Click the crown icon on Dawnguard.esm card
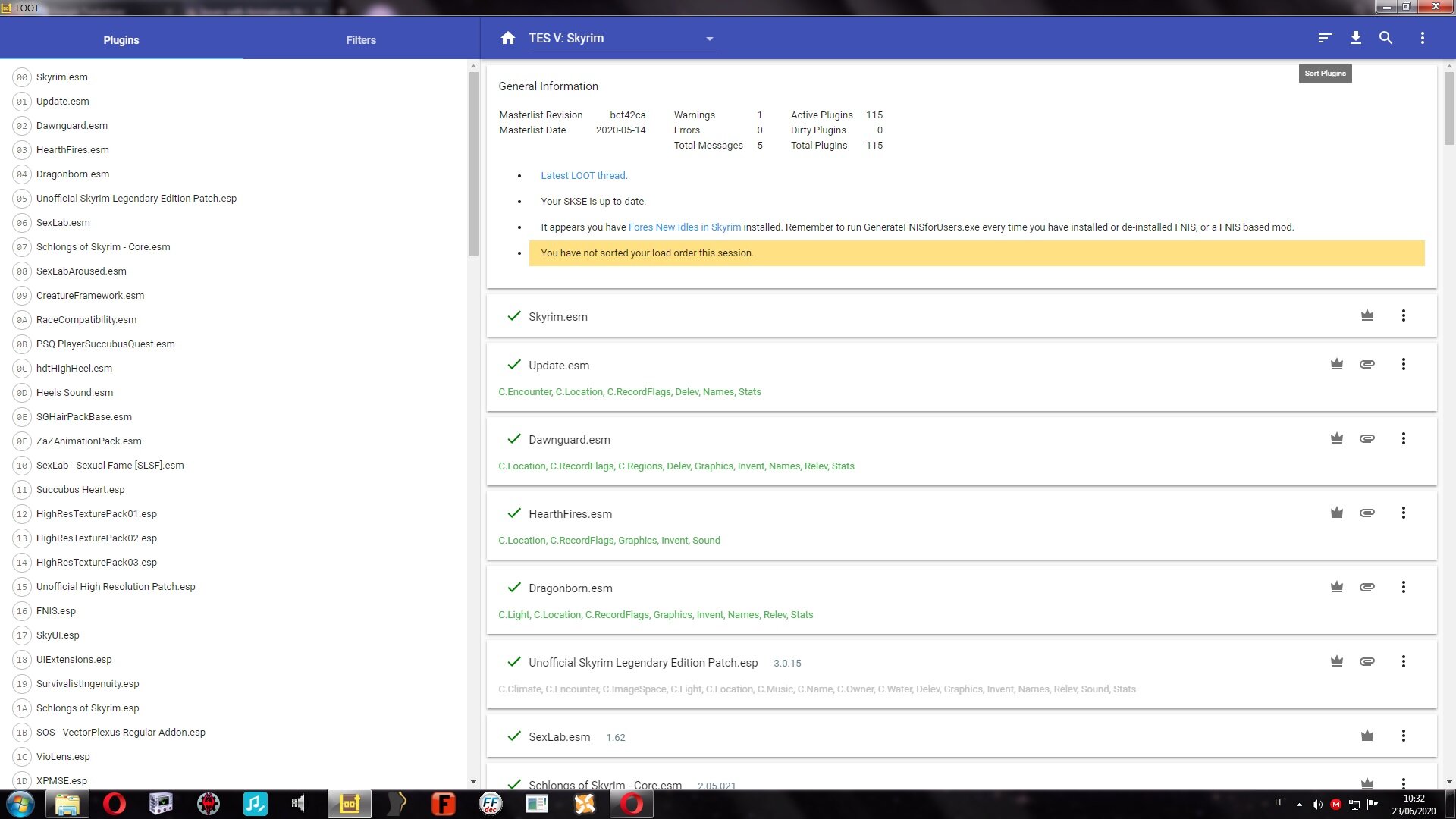This screenshot has height=819, width=1456. point(1337,438)
